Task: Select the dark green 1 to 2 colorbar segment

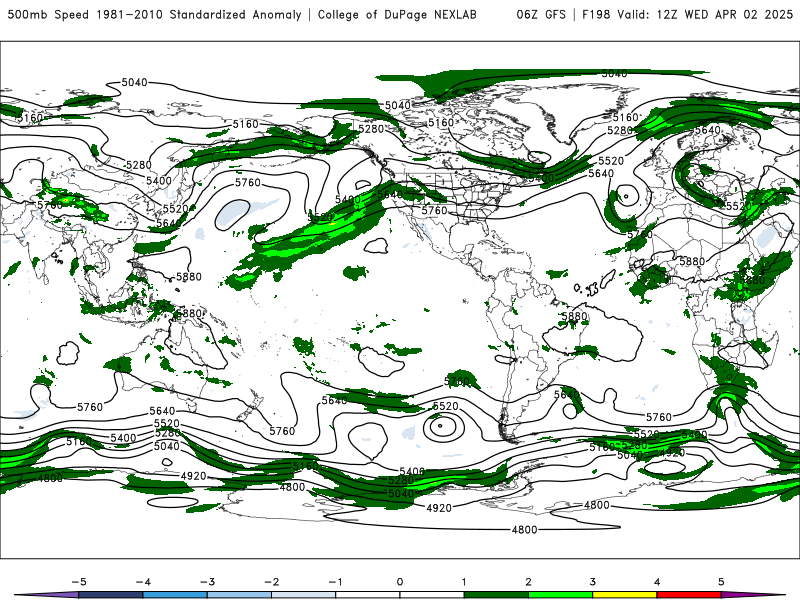Action: tap(496, 595)
